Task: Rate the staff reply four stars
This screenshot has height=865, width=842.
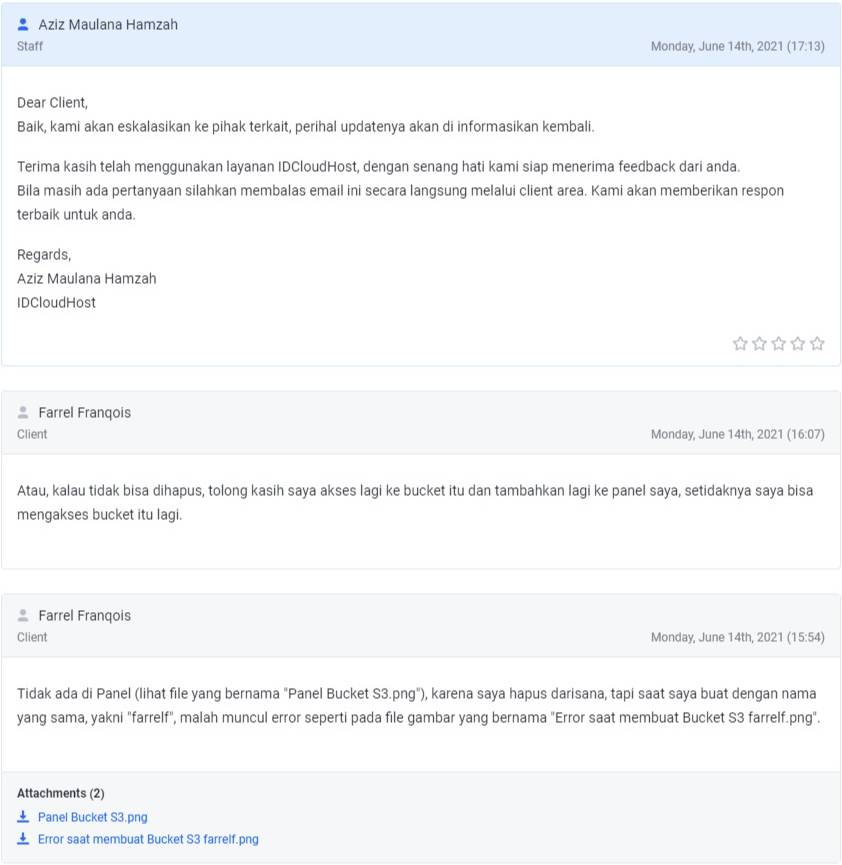Action: [x=798, y=344]
